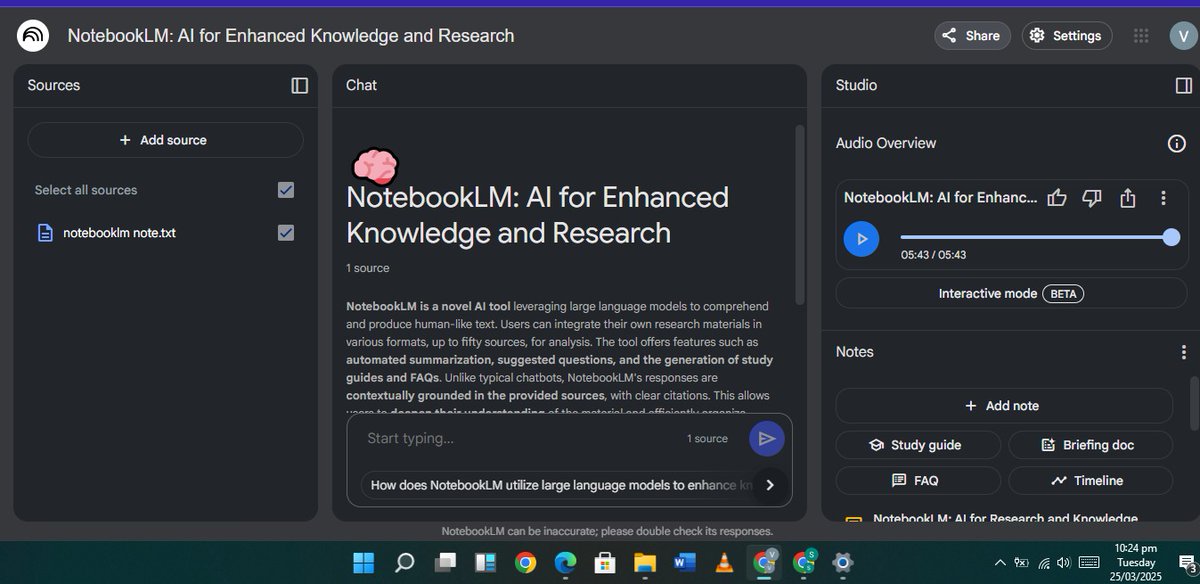Open Chrome profile S taskbar icon
The height and width of the screenshot is (584, 1200).
[x=804, y=563]
